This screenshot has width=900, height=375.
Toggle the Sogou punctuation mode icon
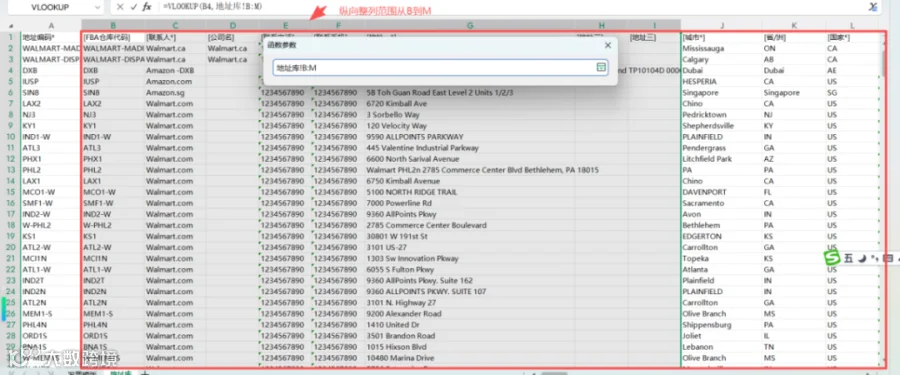874,258
